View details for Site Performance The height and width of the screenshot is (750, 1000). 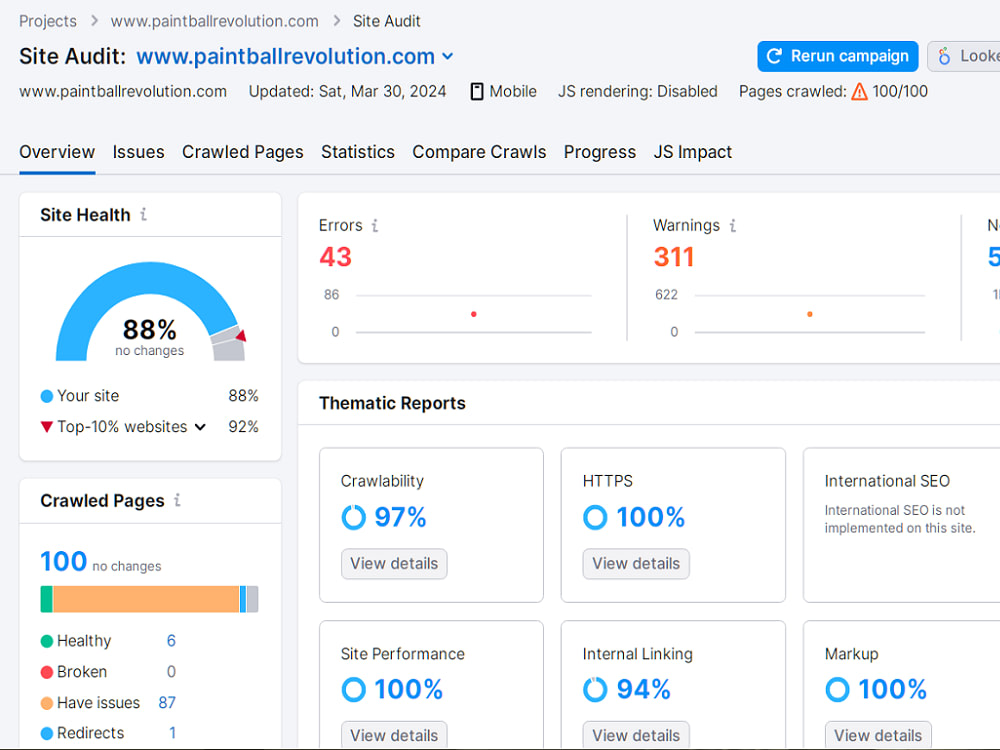(x=394, y=735)
